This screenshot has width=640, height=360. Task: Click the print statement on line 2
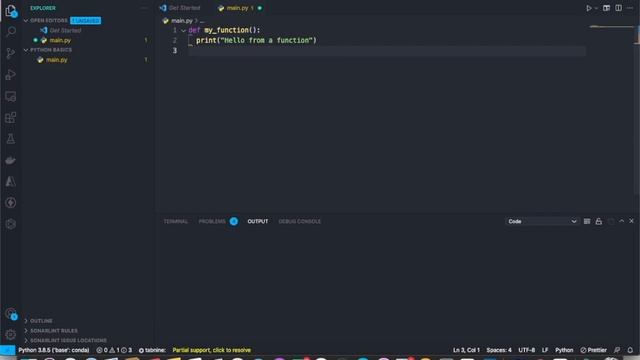coord(256,40)
